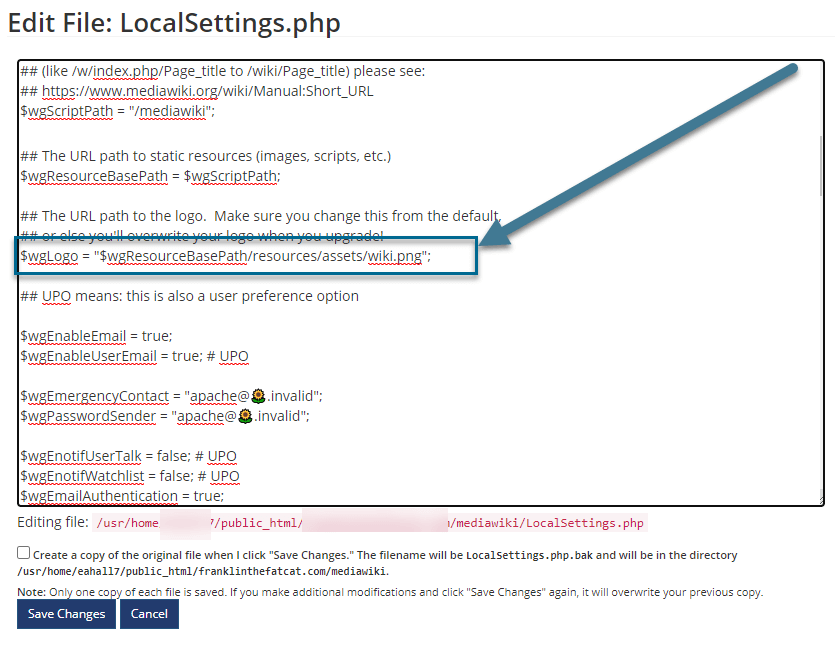Click the "Edit File: LocalSettings.php" heading
Viewport: 840px width, 647px height.
(x=174, y=22)
